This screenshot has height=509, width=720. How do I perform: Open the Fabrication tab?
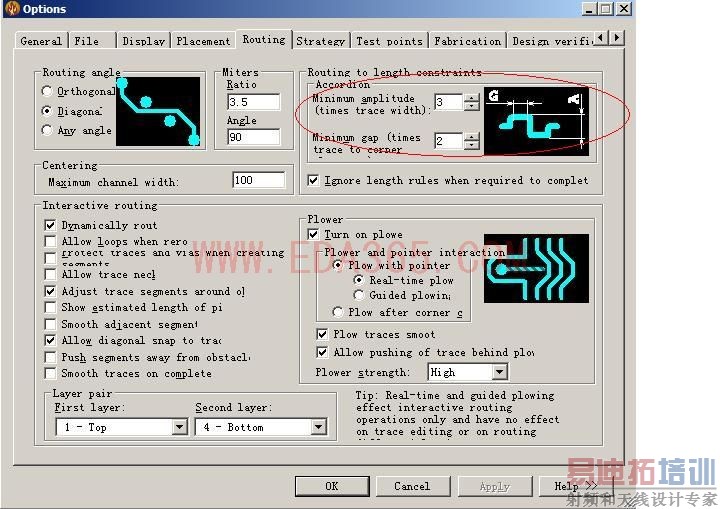(x=467, y=41)
